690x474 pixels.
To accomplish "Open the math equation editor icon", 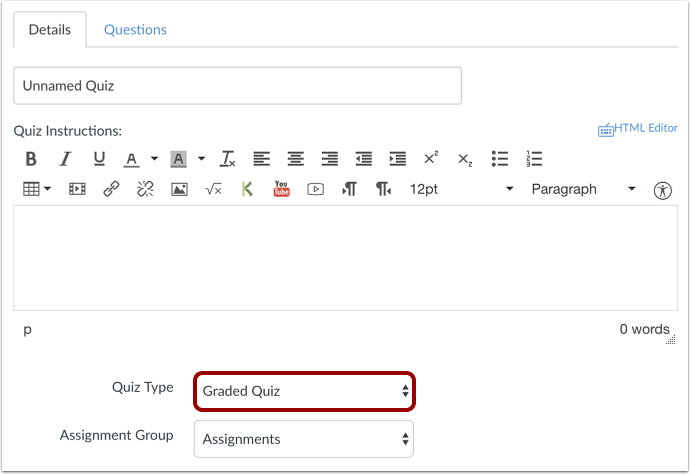I will click(213, 189).
